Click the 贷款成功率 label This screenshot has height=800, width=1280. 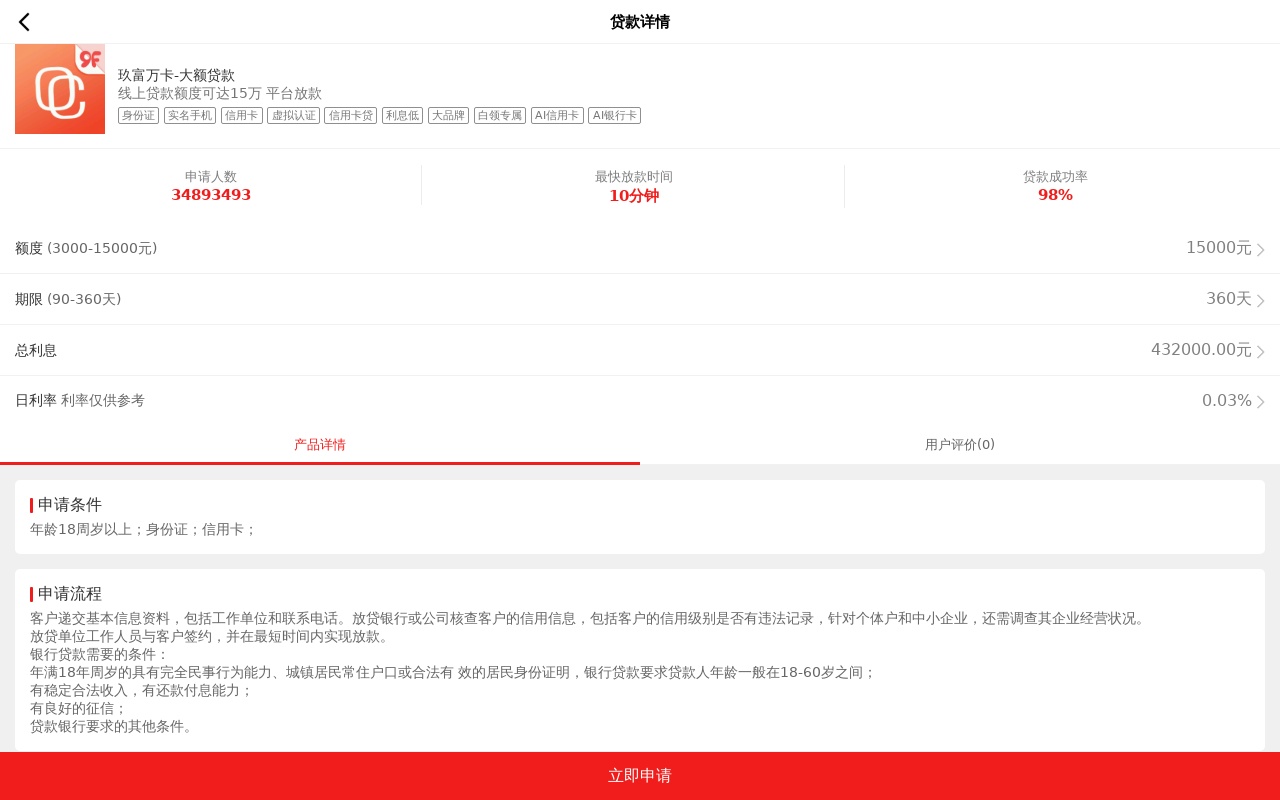1055,177
